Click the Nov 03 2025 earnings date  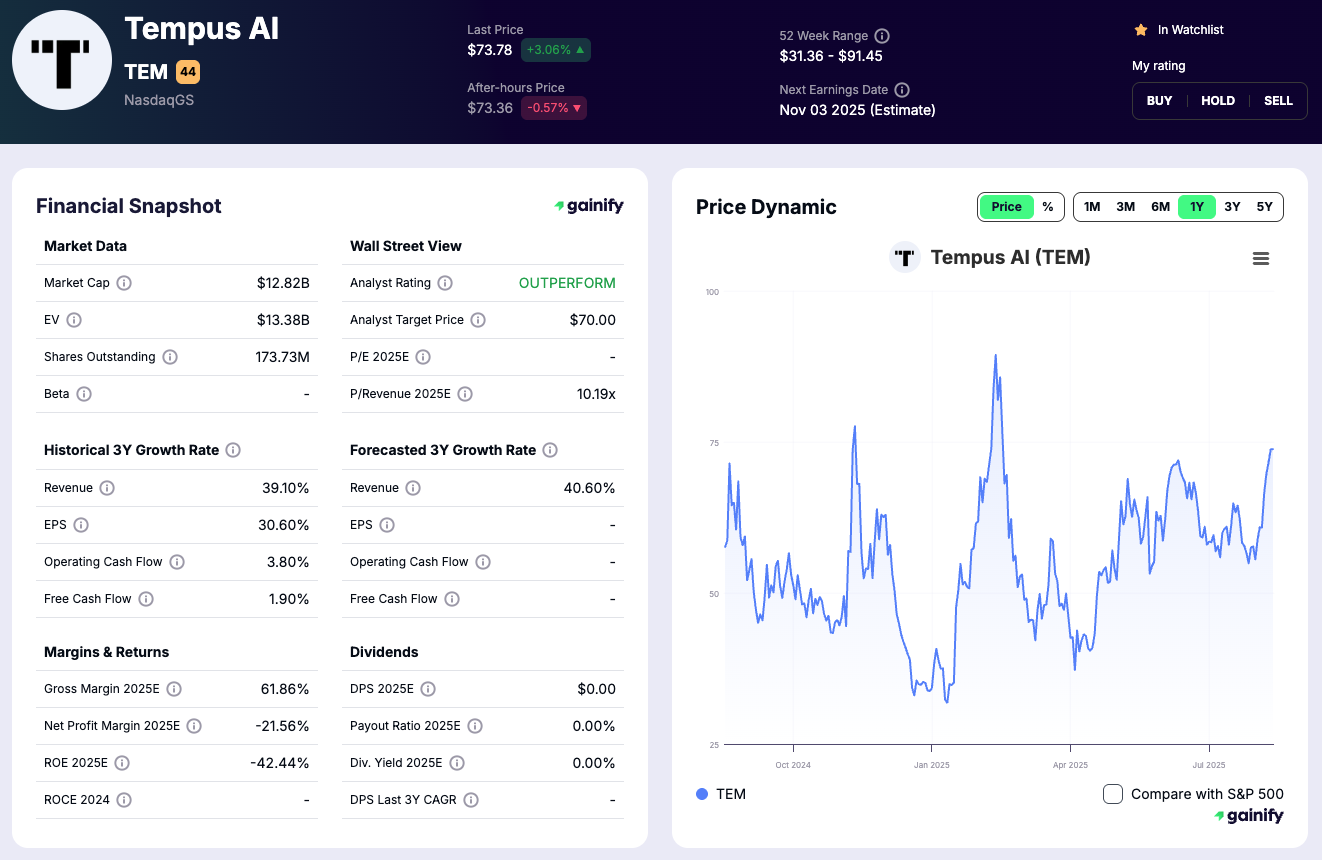[x=857, y=110]
